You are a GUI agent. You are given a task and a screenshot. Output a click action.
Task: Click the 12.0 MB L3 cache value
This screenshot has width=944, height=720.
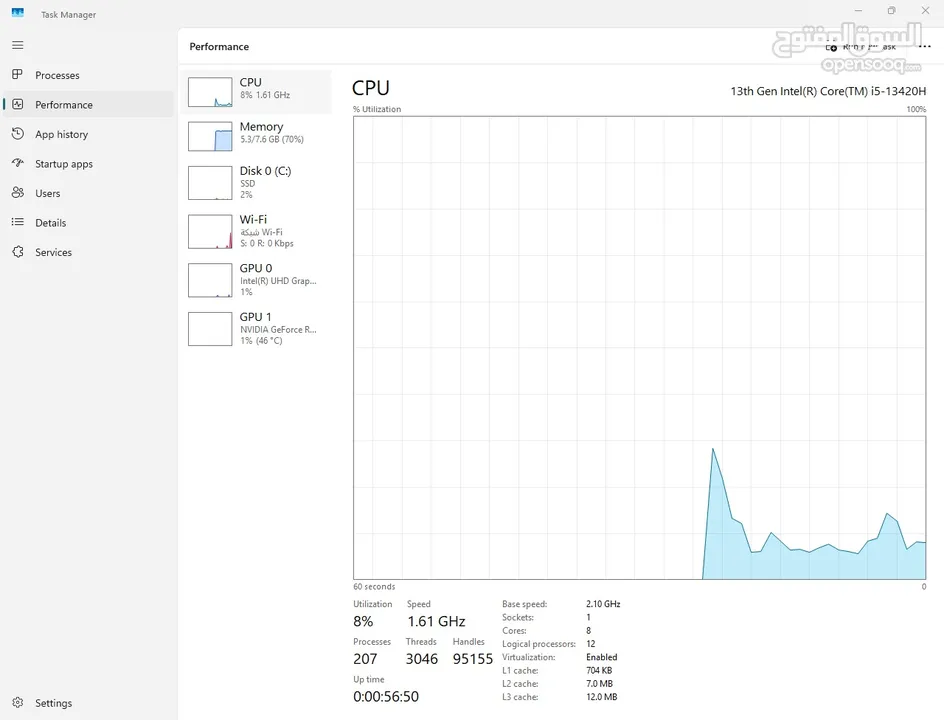(x=601, y=697)
